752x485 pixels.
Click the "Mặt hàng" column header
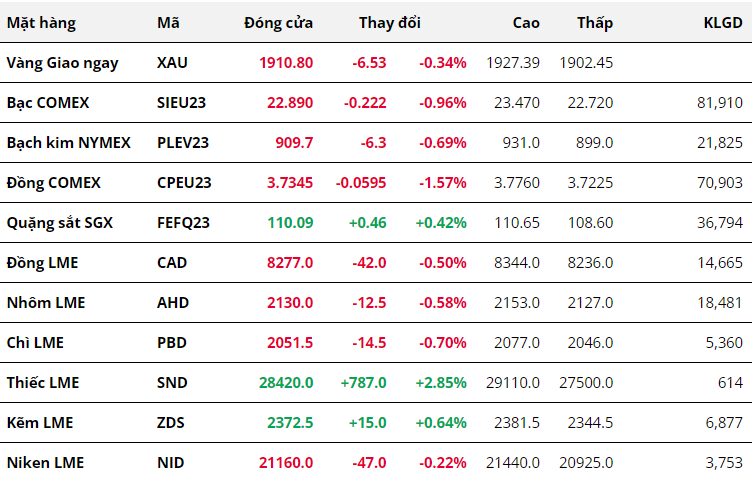click(41, 23)
